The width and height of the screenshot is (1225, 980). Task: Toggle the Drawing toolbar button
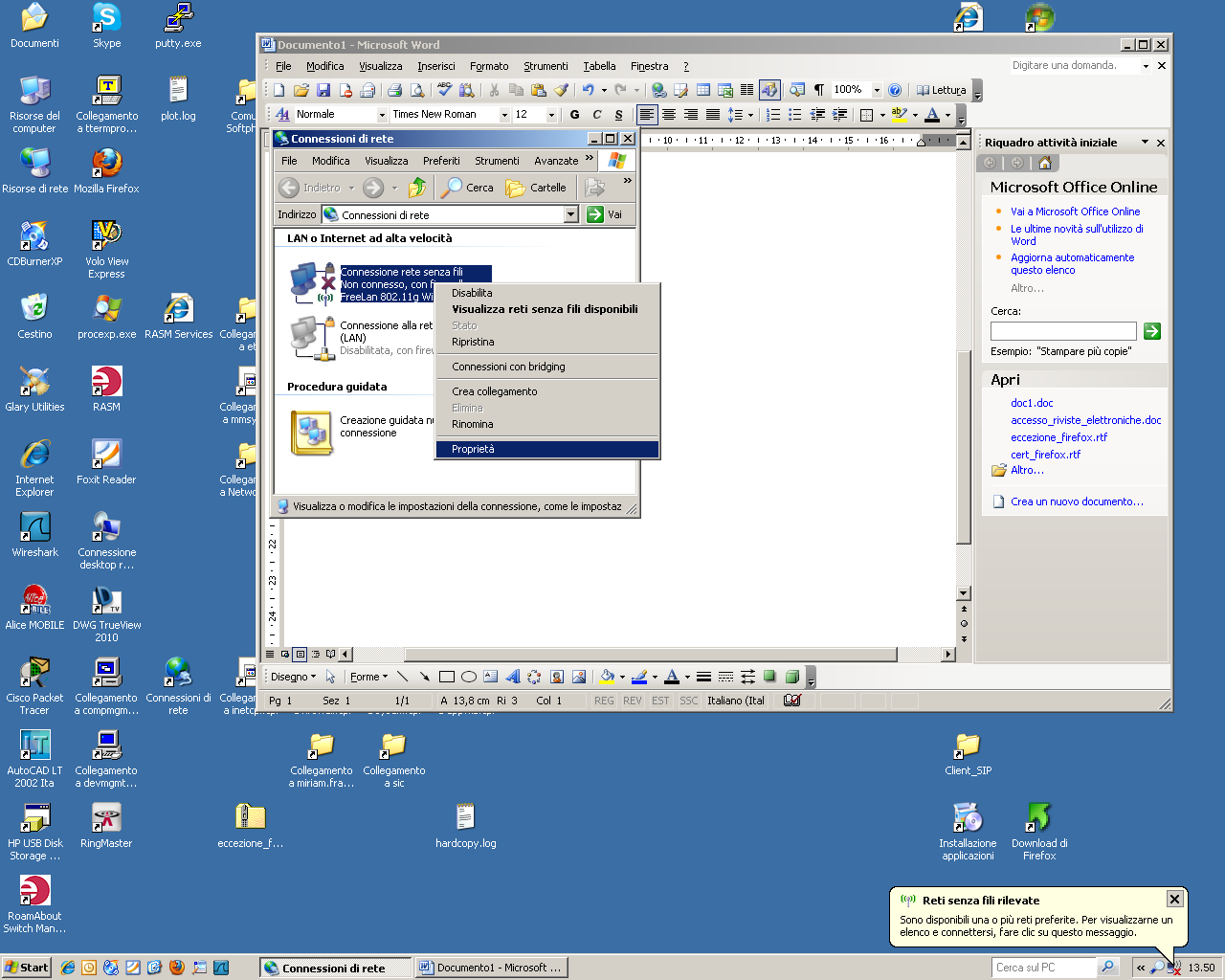pos(769,90)
